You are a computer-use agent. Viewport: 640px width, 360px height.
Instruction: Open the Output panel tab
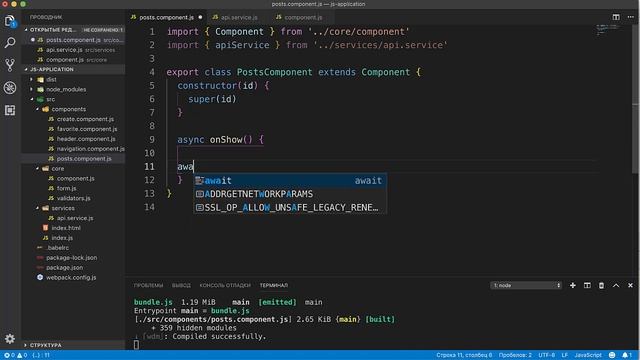click(181, 285)
